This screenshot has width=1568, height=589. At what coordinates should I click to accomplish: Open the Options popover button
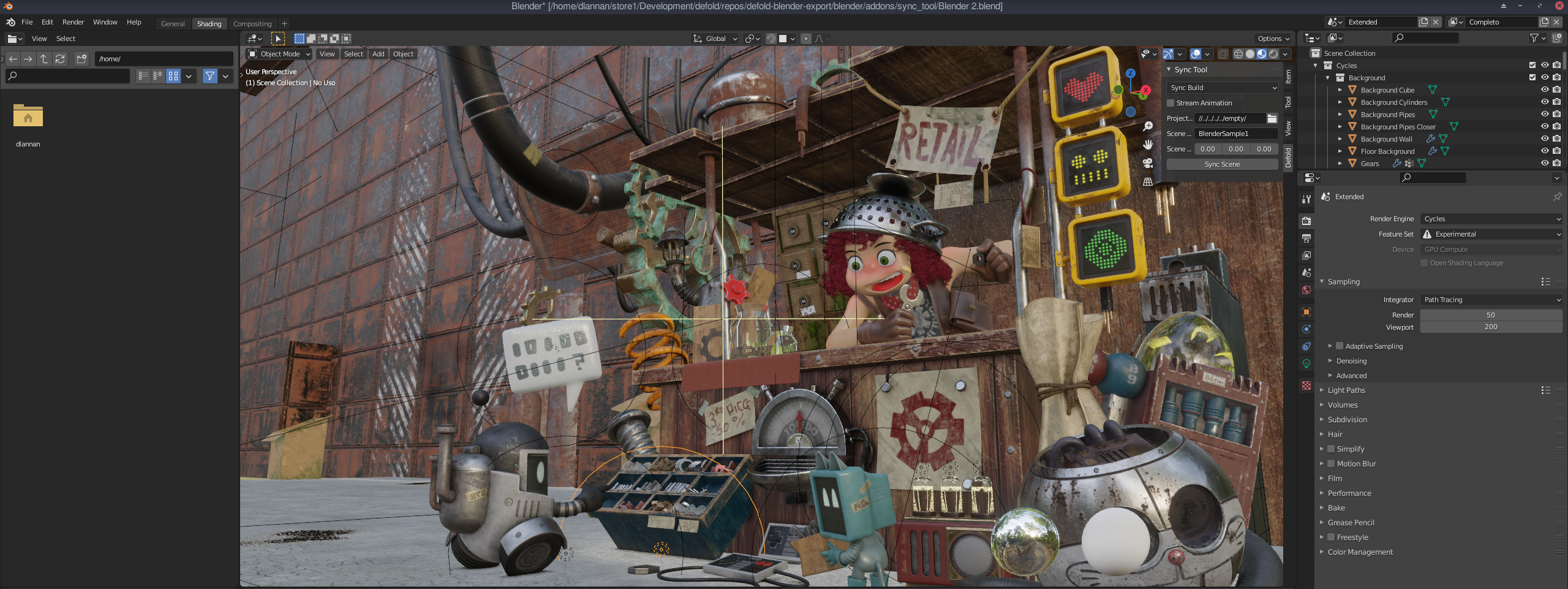click(1273, 39)
